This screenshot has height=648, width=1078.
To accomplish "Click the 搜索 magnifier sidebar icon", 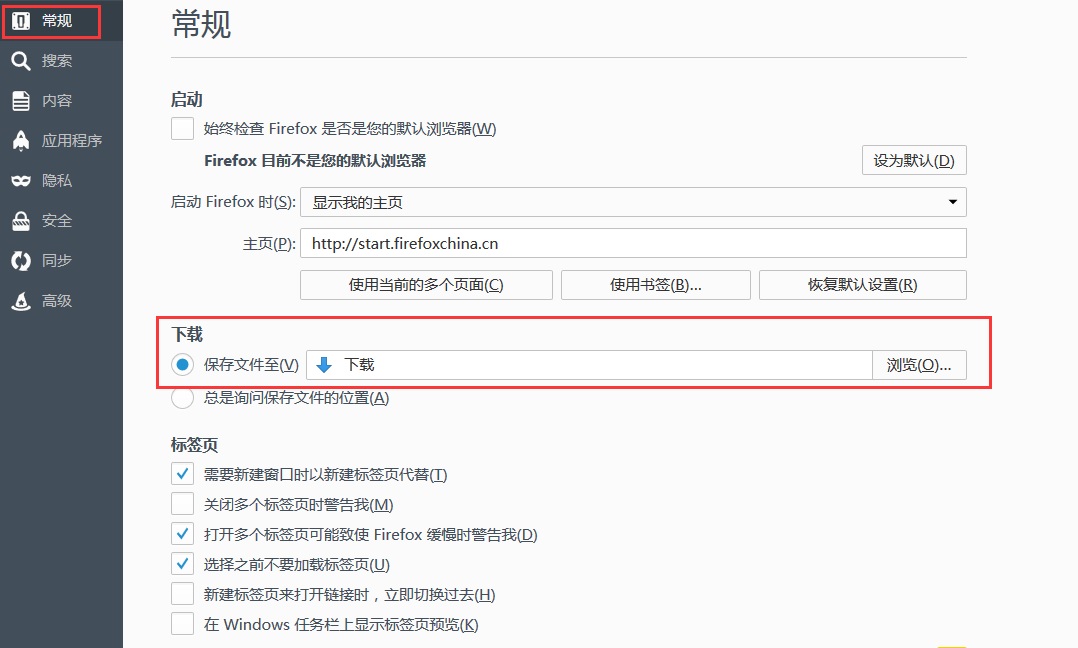I will tap(21, 60).
